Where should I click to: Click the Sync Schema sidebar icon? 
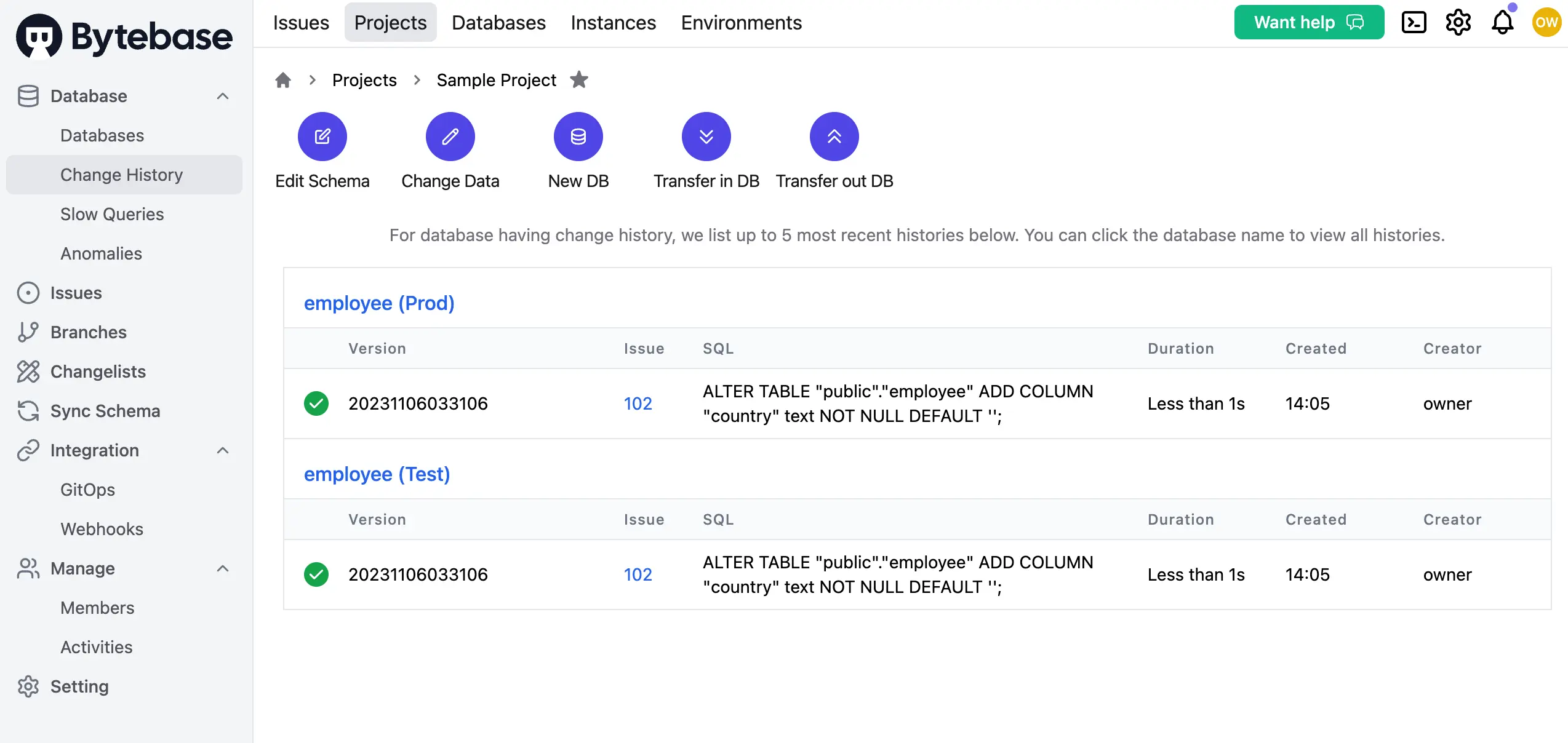28,411
